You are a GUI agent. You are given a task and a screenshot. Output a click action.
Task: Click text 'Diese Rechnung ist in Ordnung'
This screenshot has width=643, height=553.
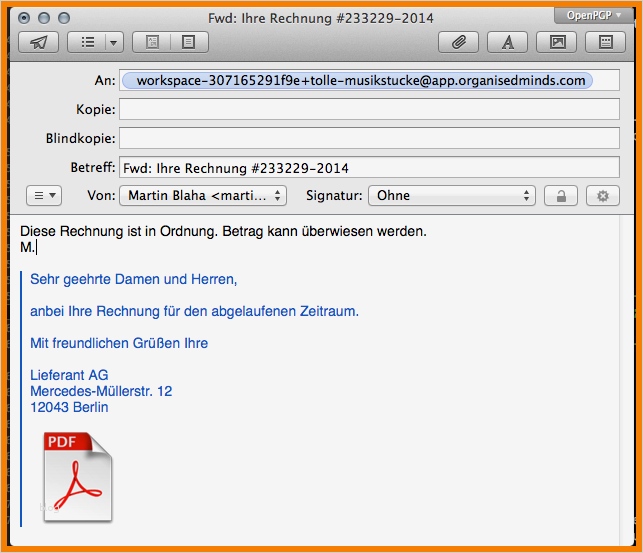pyautogui.click(x=118, y=232)
